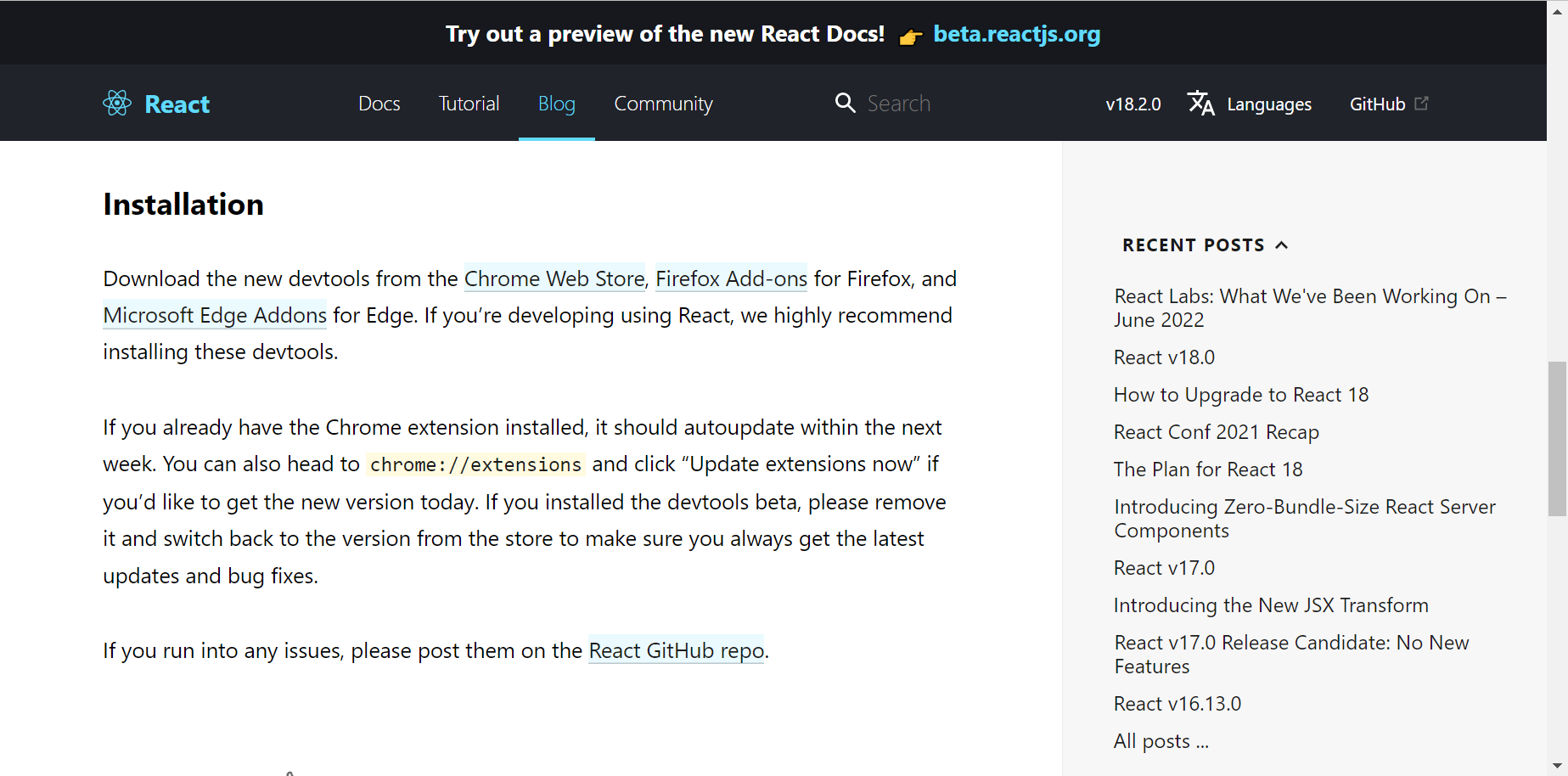Click the GitHub external link icon
Viewport: 1568px width, 776px height.
(1422, 103)
